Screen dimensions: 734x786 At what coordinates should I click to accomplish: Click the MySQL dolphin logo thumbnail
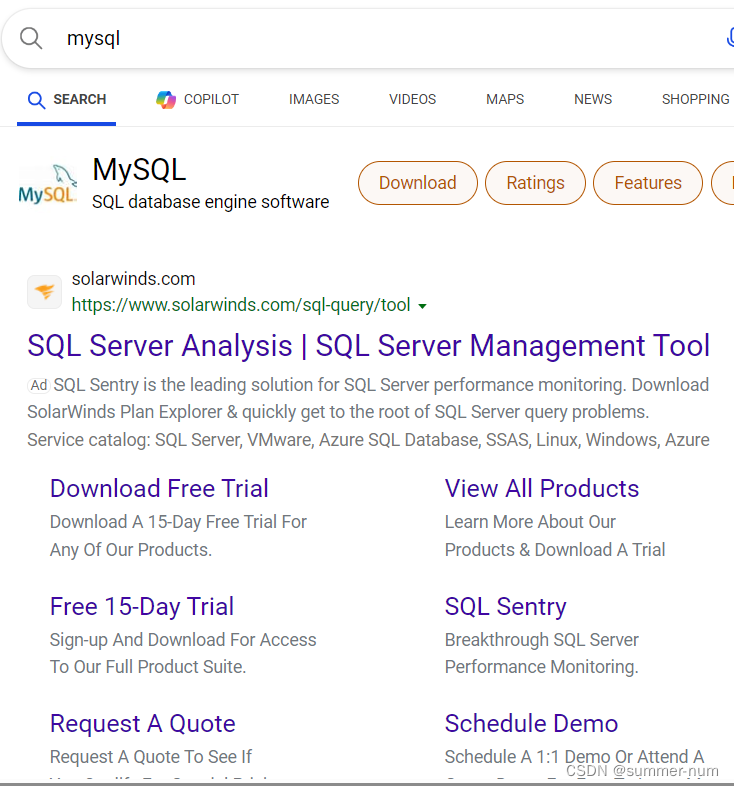tap(48, 183)
